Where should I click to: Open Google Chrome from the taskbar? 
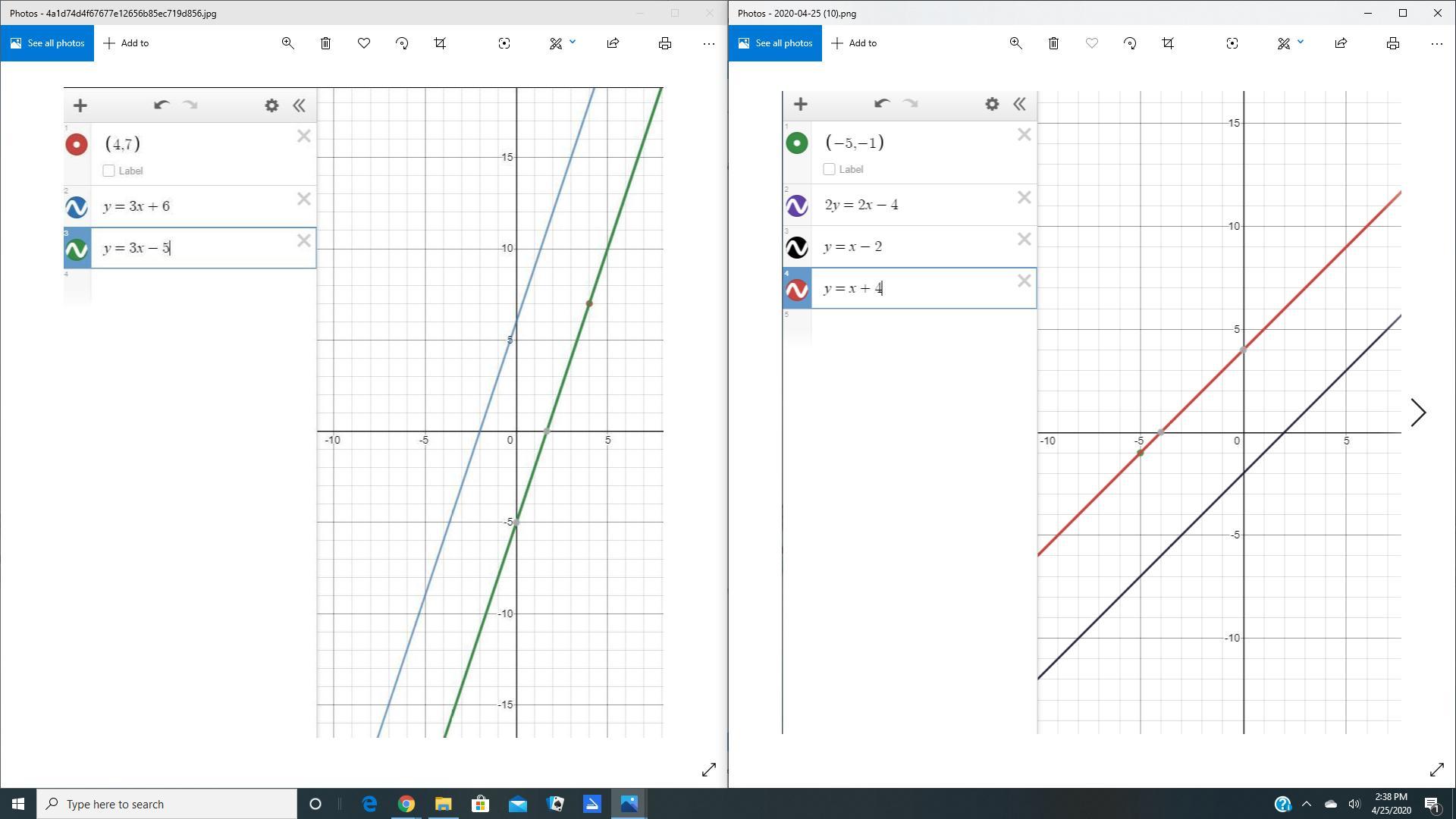[x=406, y=804]
